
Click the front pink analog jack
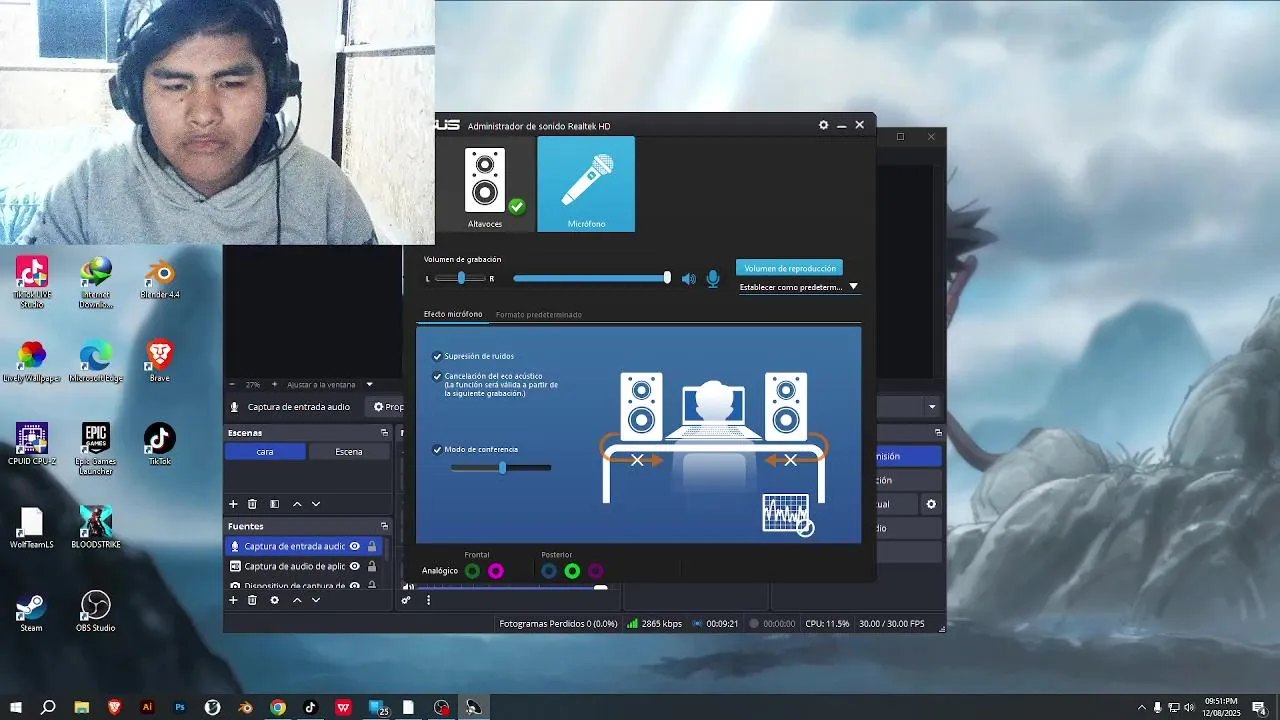coord(496,571)
